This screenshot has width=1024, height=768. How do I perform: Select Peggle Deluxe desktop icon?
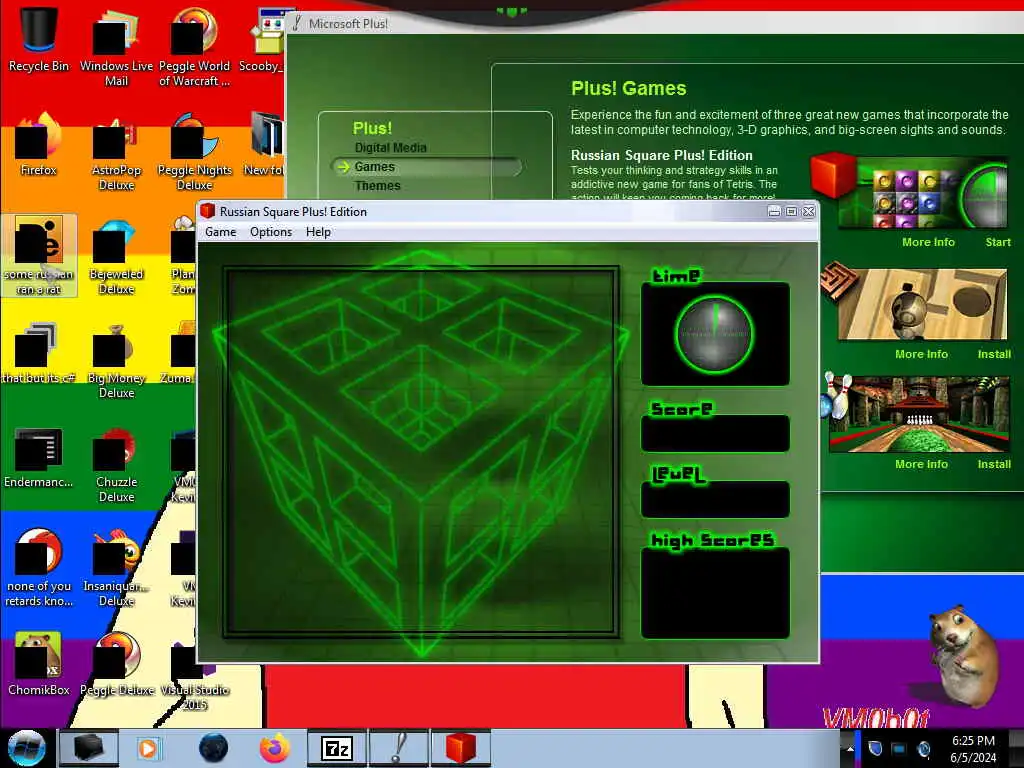117,665
